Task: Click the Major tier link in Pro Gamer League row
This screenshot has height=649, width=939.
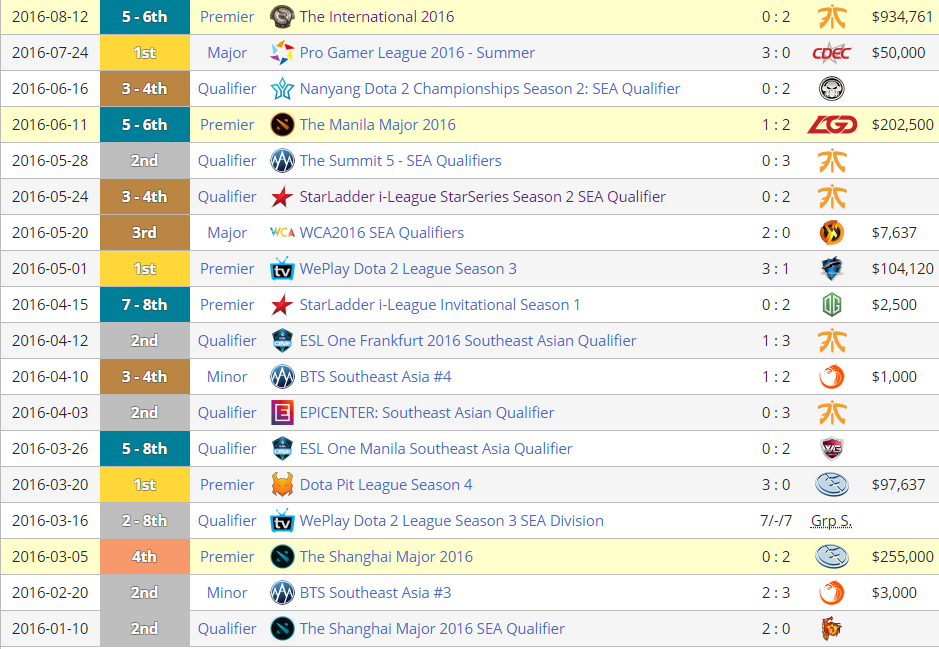Action: 227,53
